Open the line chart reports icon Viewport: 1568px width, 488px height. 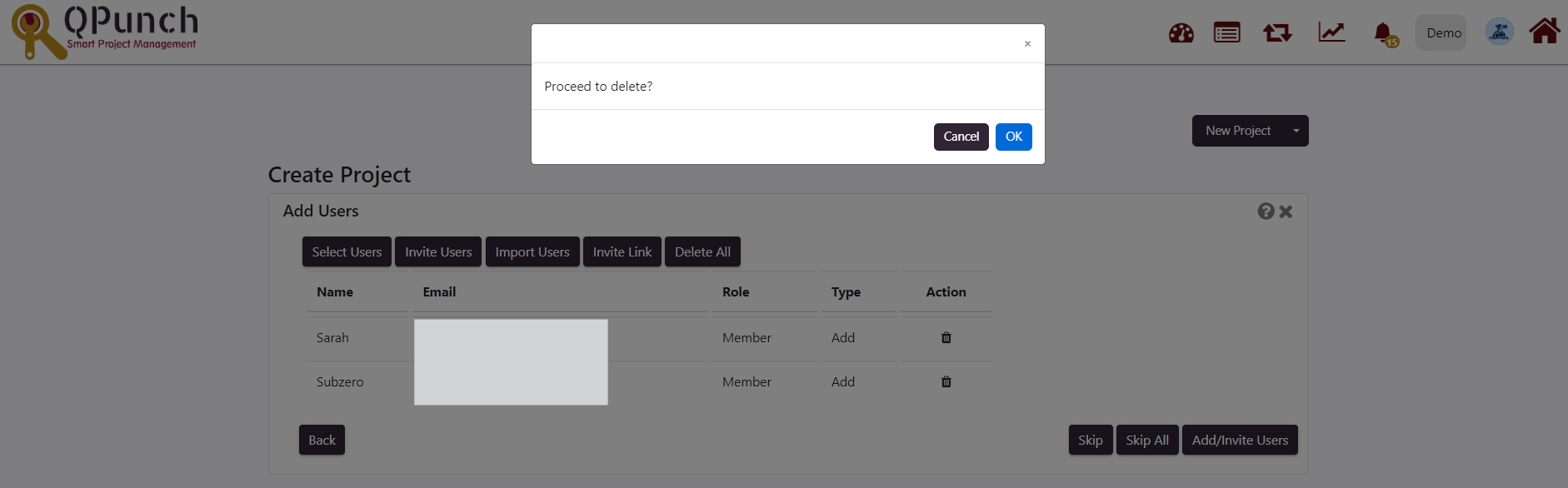1331,32
